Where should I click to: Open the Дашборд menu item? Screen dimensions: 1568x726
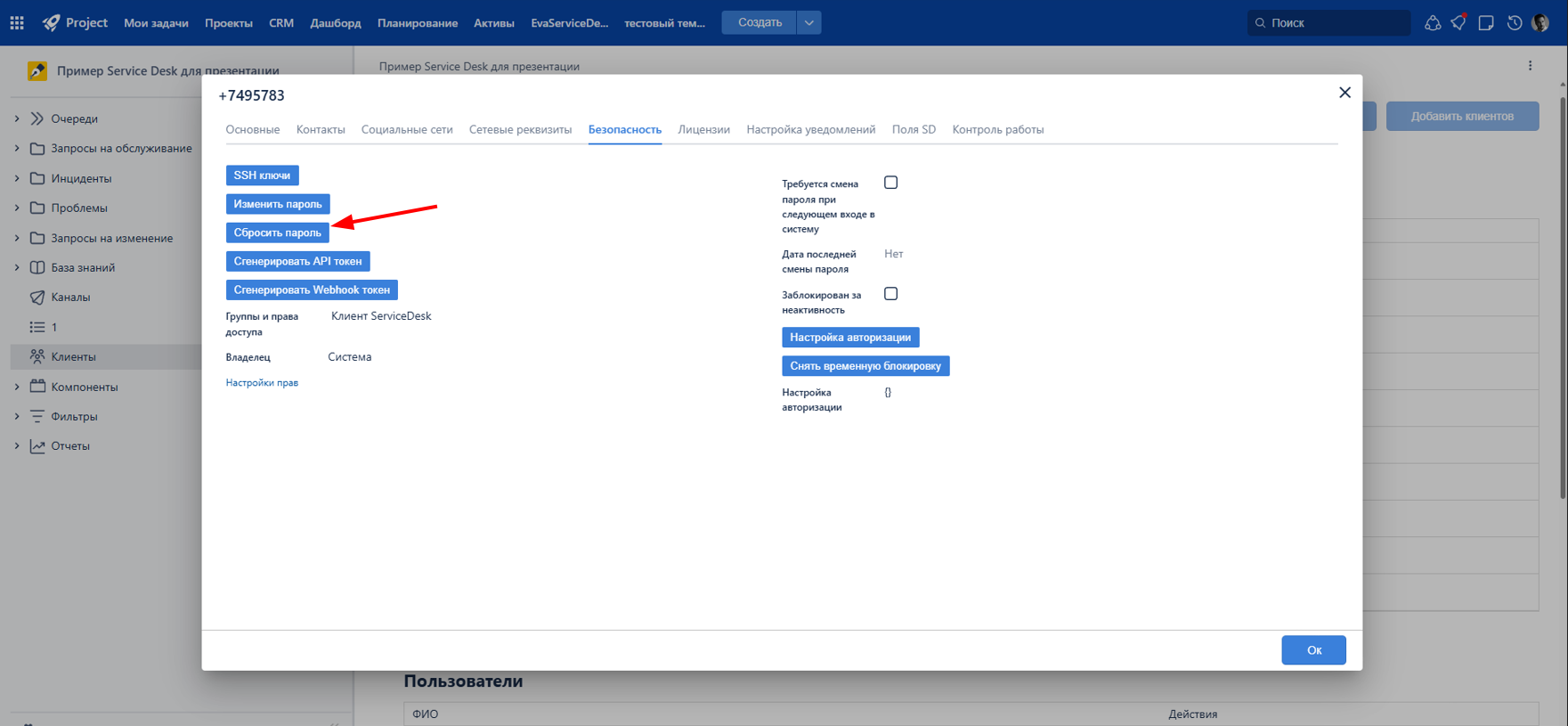pos(336,23)
